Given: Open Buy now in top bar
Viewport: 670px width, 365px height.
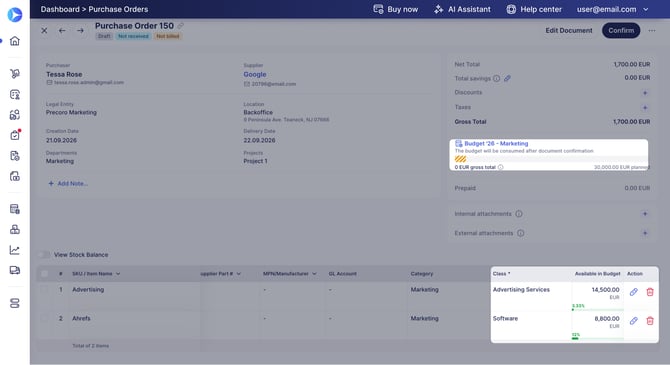Looking at the screenshot, I should tap(396, 9).
